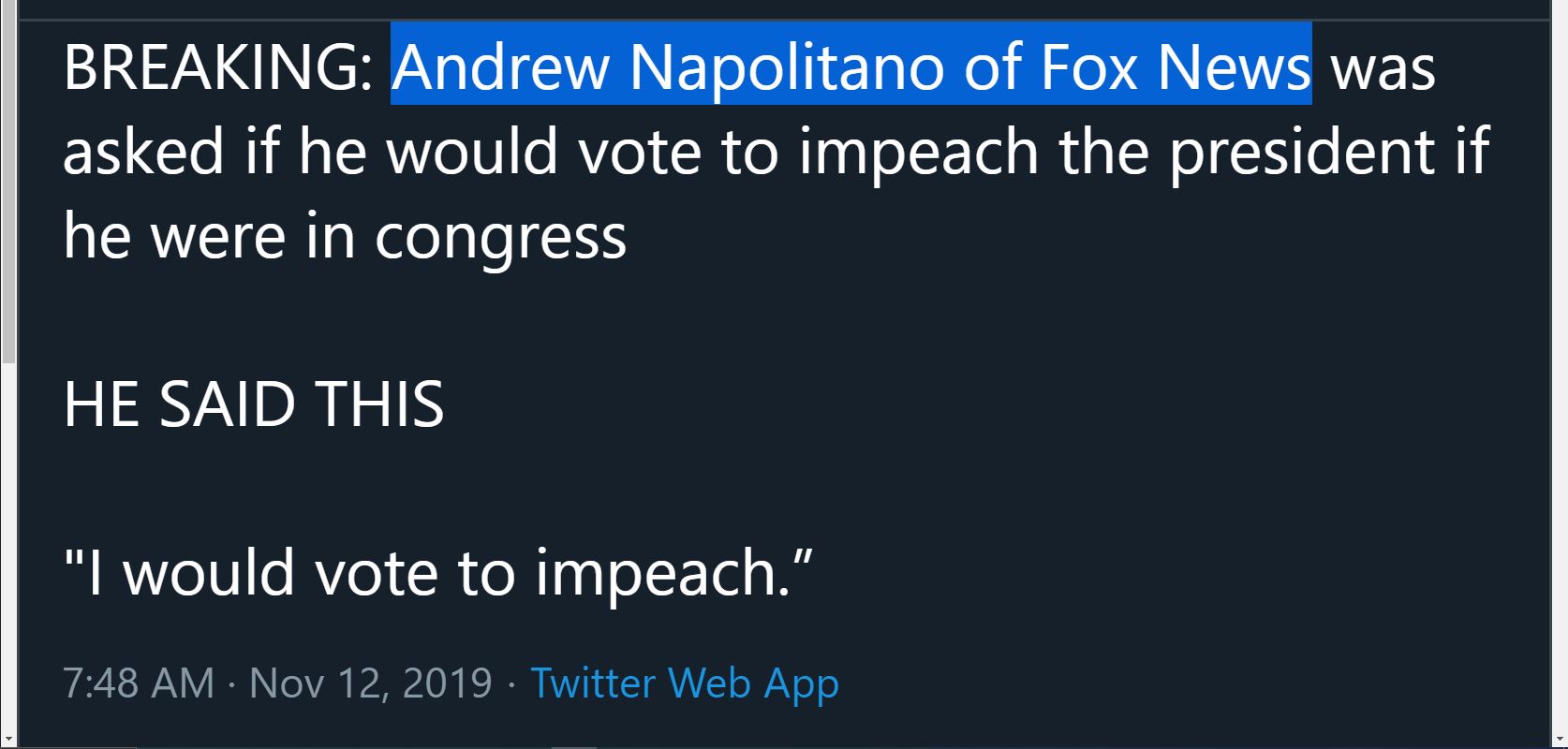The image size is (1568, 749).
Task: Click the word "president" in the tweet
Action: point(1302,152)
